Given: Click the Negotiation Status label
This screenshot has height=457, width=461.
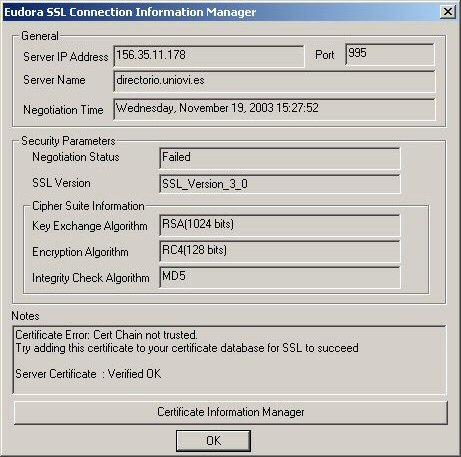Looking at the screenshot, I should point(76,157).
